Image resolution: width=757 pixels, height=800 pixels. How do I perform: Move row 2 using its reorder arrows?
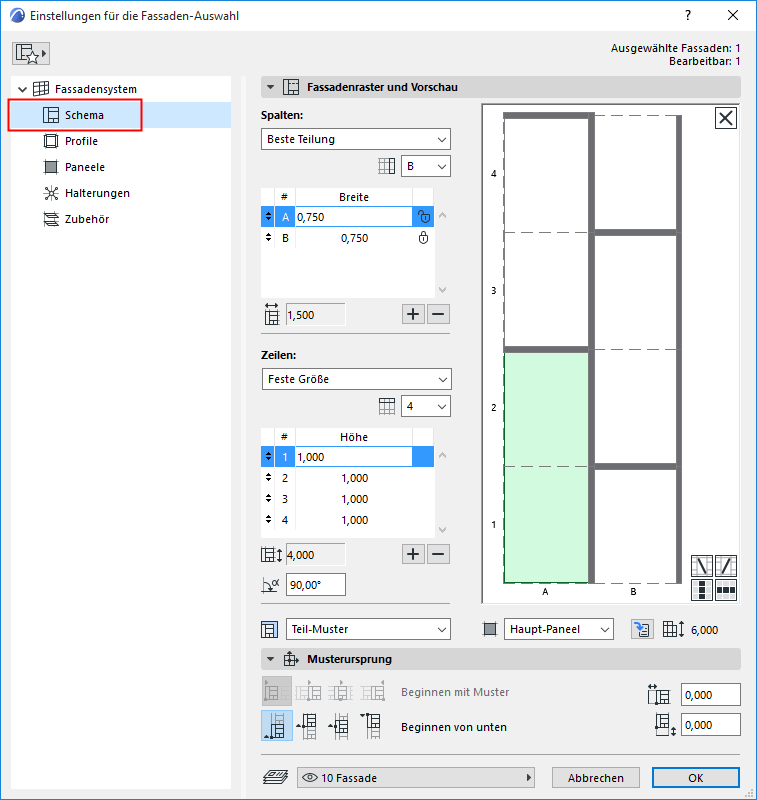point(268,478)
